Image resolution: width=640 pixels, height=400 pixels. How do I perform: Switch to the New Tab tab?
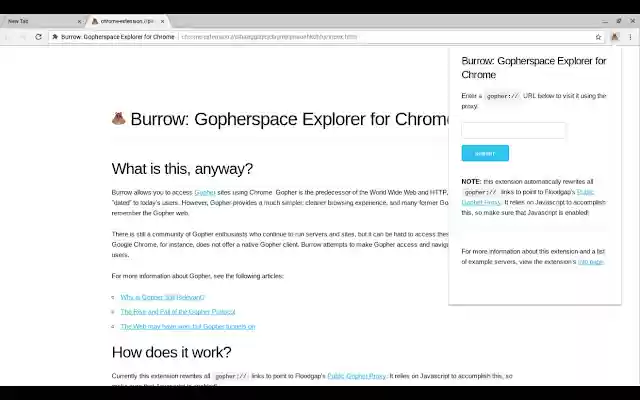(41, 21)
